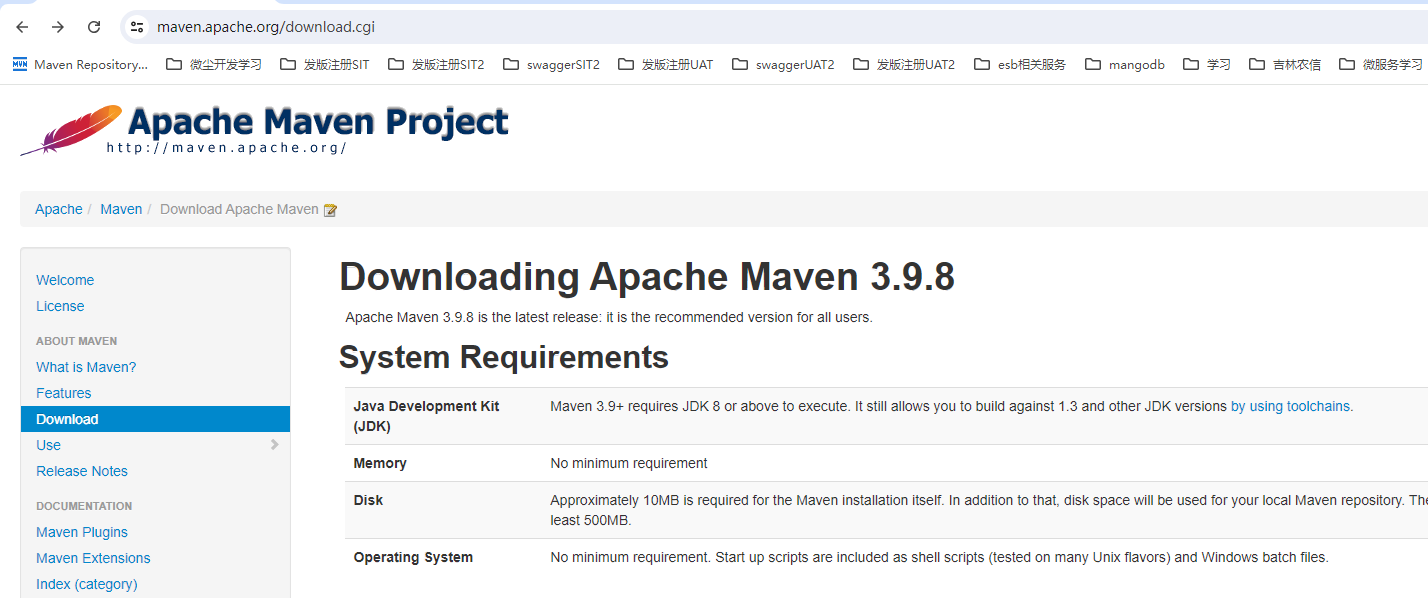Open the swaggerSIT2 bookmark folder

click(x=551, y=64)
